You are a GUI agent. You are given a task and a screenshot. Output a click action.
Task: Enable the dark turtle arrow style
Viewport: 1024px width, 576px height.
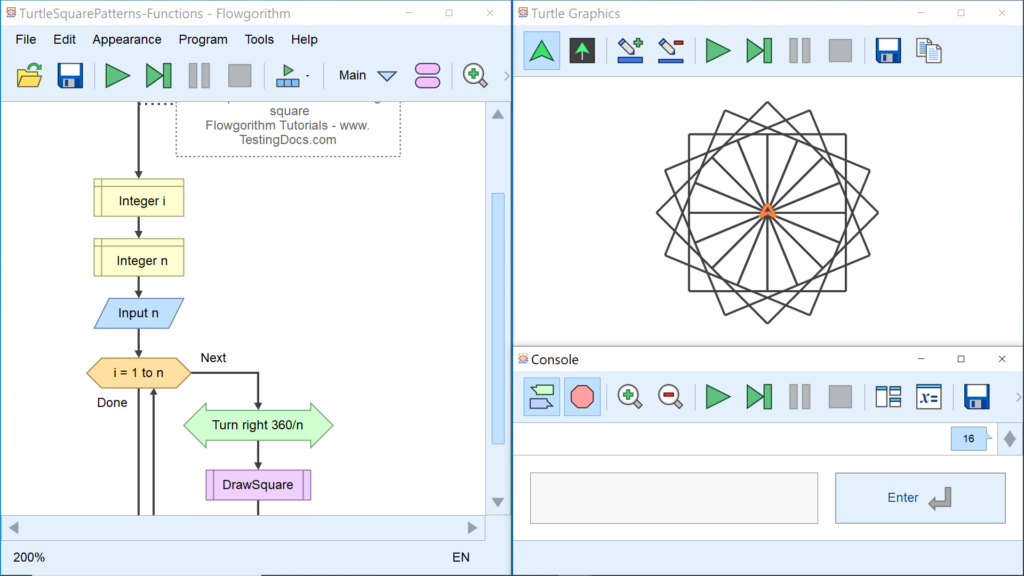580,50
